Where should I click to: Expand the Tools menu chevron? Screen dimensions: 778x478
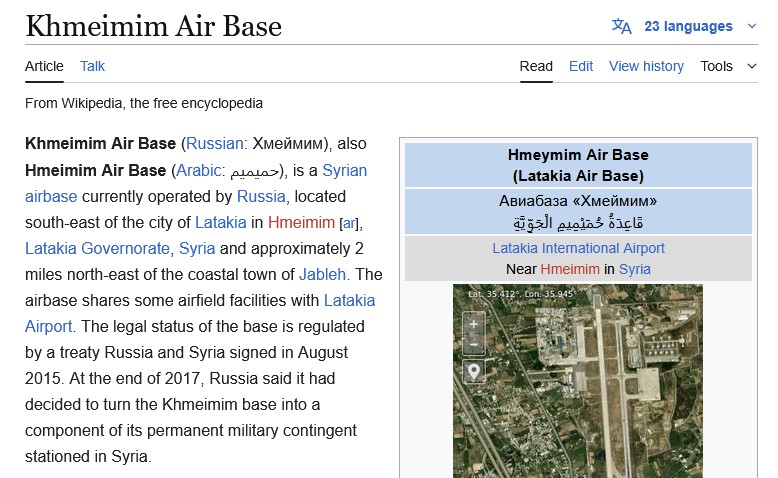(752, 66)
